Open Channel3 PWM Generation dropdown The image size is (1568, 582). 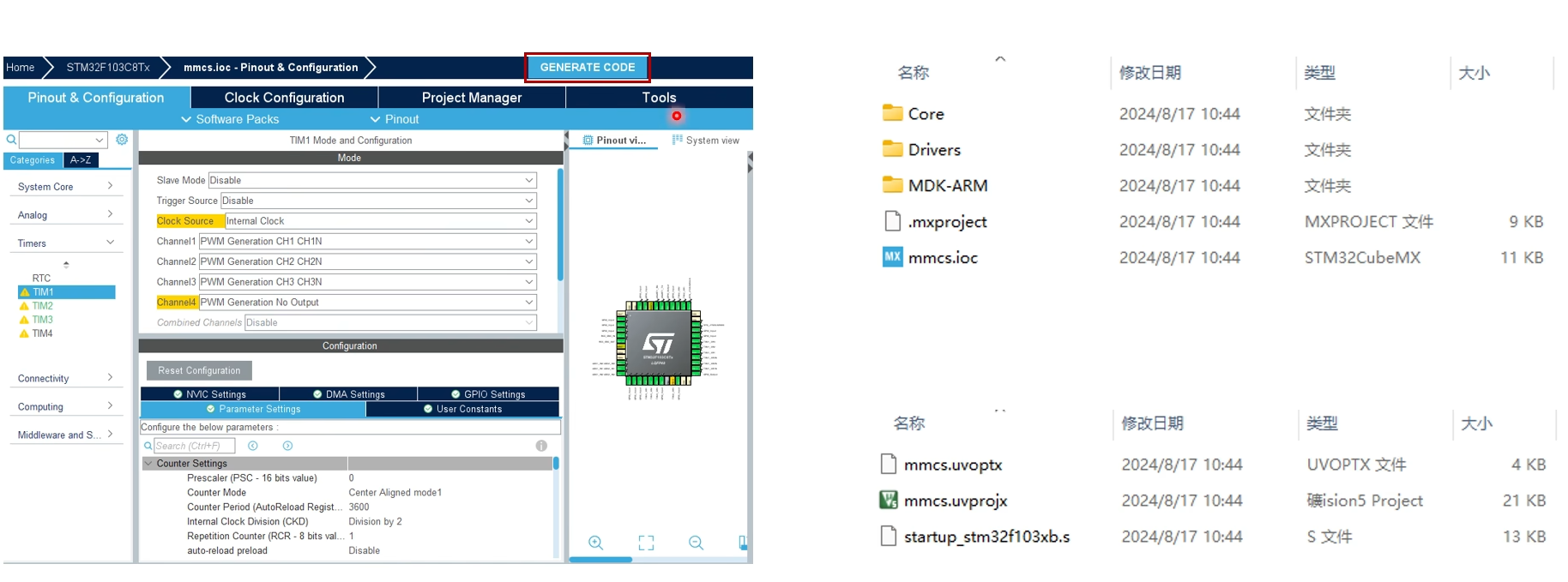368,282
